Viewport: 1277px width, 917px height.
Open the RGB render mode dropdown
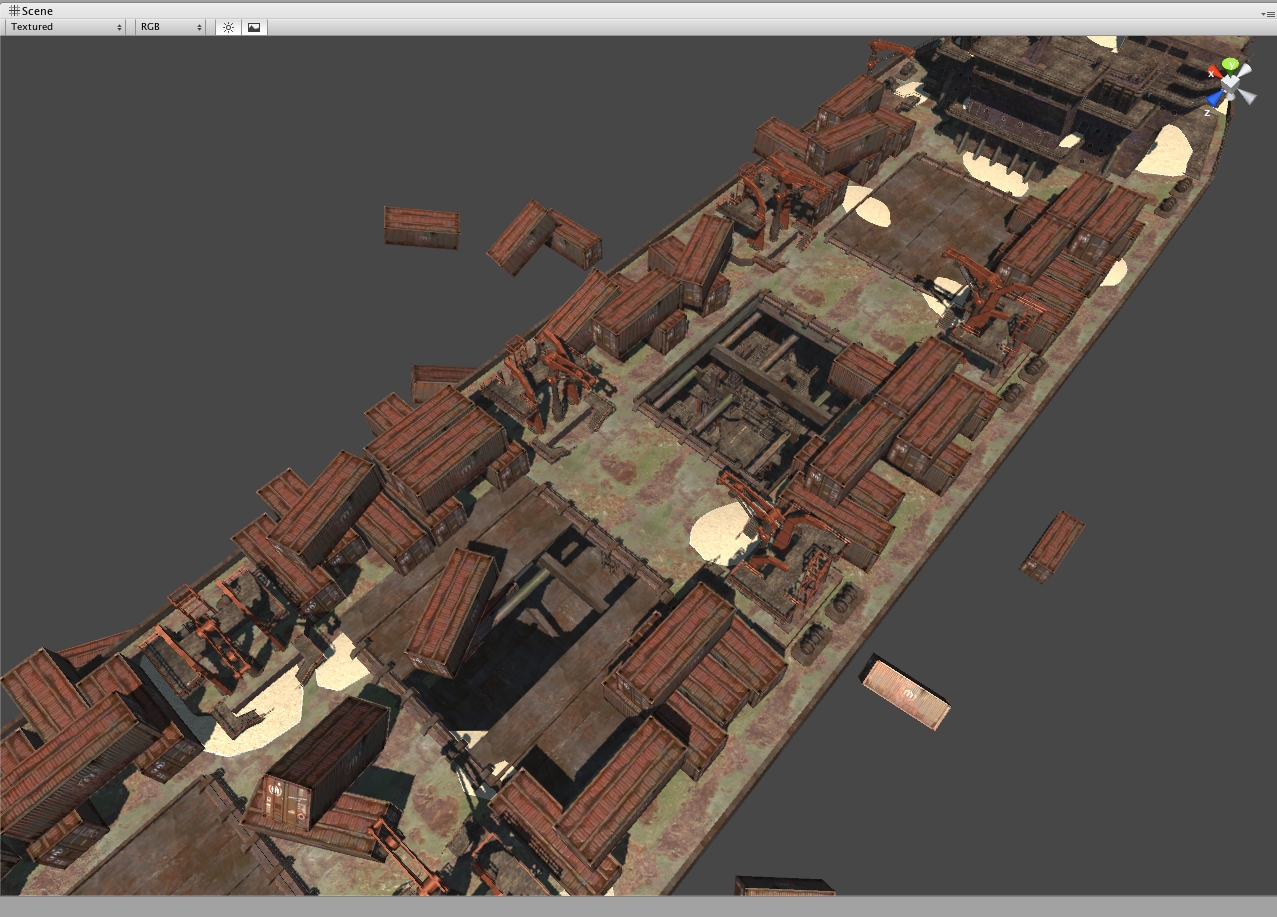[x=171, y=27]
